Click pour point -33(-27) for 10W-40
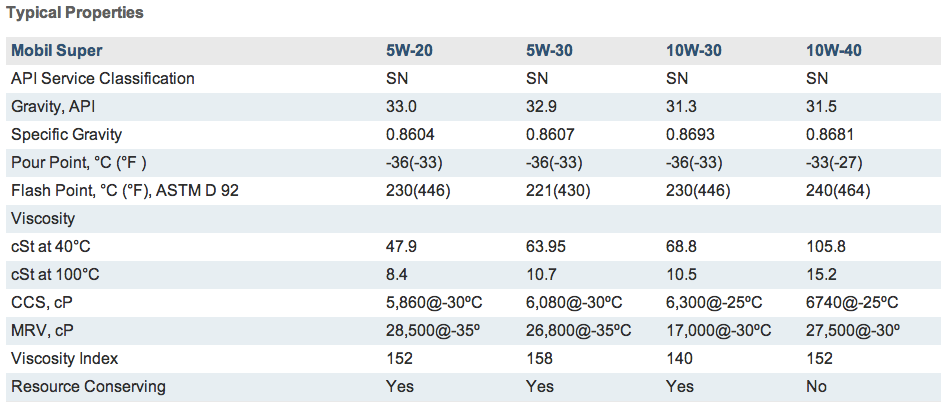Image resolution: width=949 pixels, height=412 pixels. tap(835, 163)
